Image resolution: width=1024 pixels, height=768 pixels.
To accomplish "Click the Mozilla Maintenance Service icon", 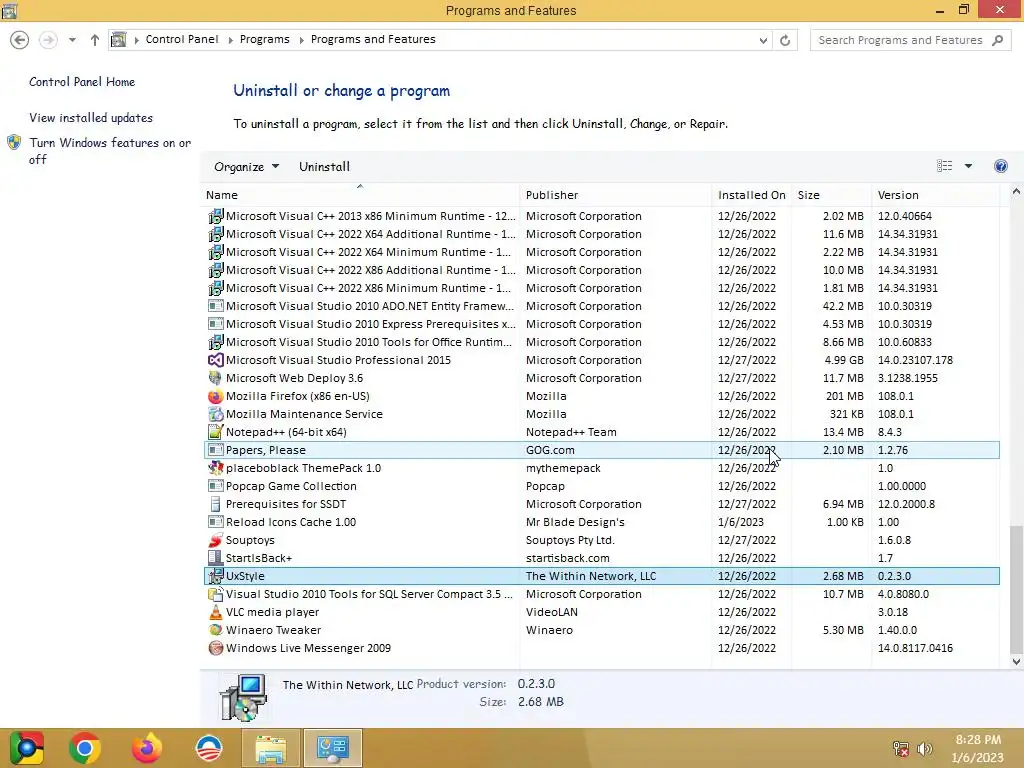I will click(216, 414).
